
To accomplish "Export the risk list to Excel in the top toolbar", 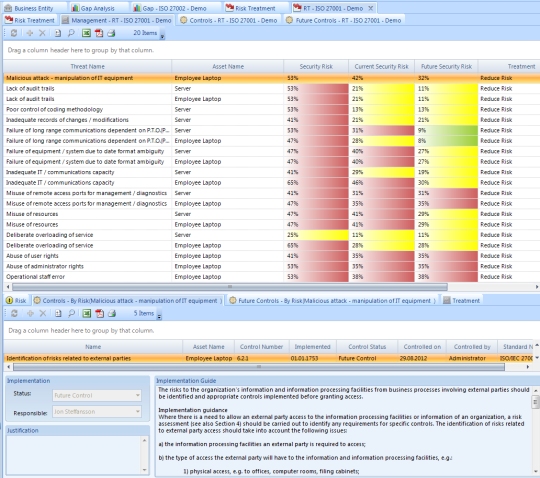I will 86,33.
